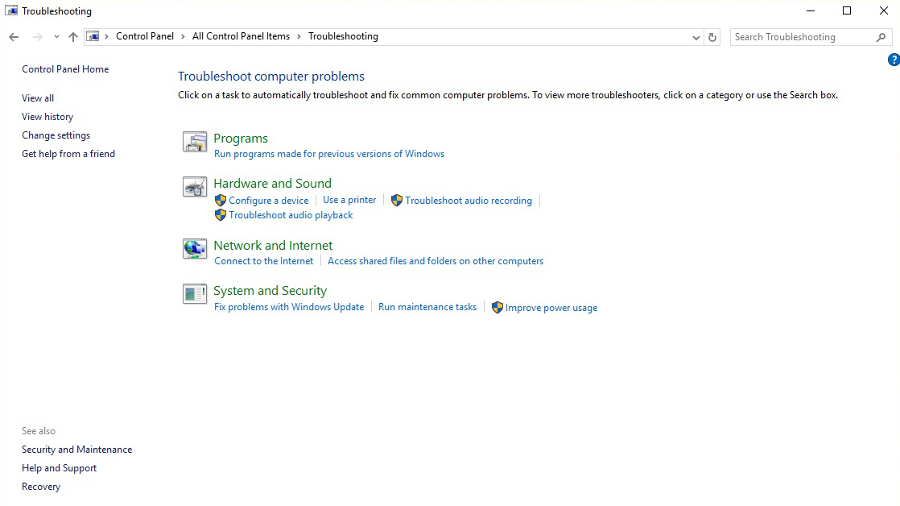
Task: Expand the address bar history dropdown
Action: pos(696,37)
